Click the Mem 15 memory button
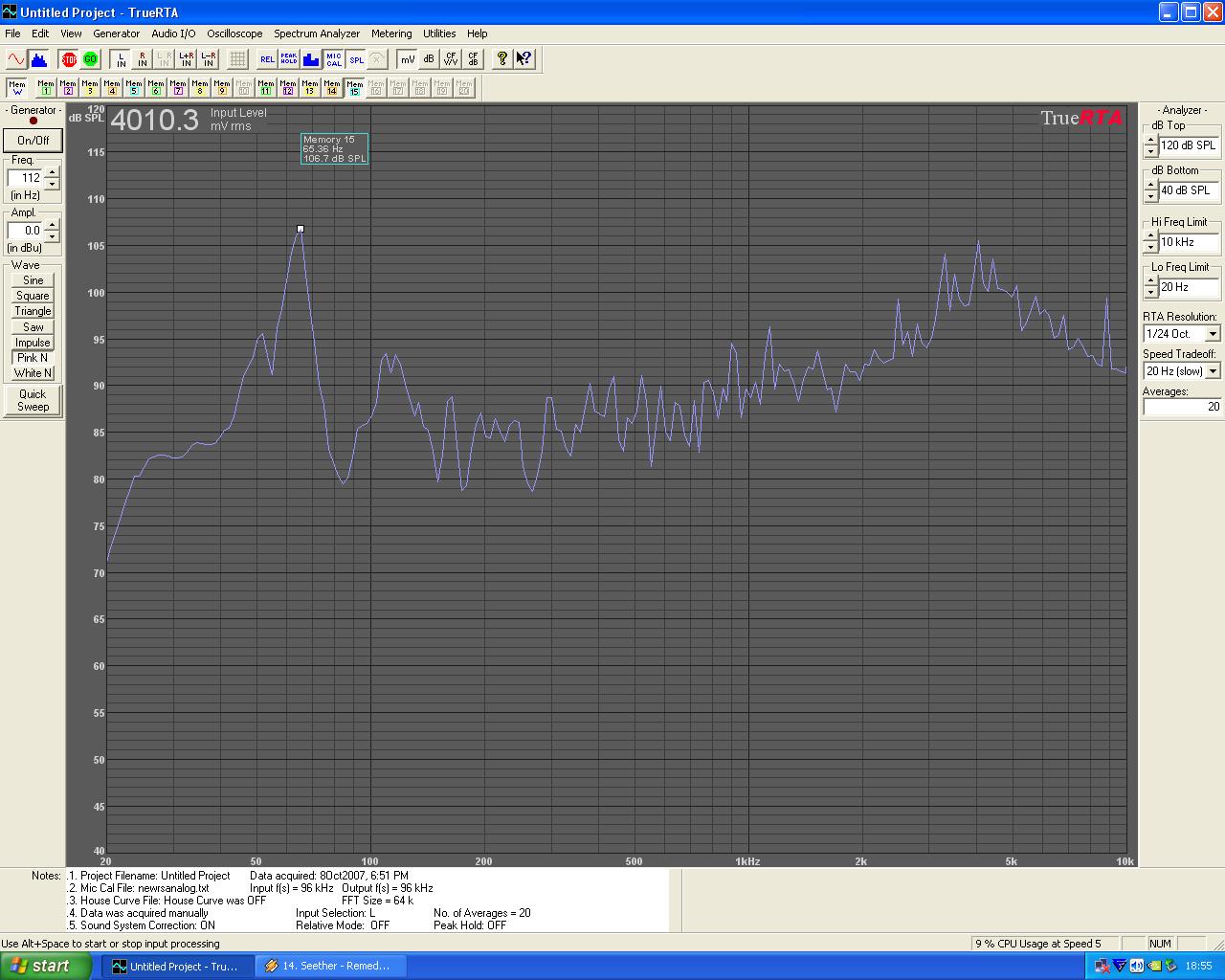Screen dimensions: 1225x980 [354, 88]
